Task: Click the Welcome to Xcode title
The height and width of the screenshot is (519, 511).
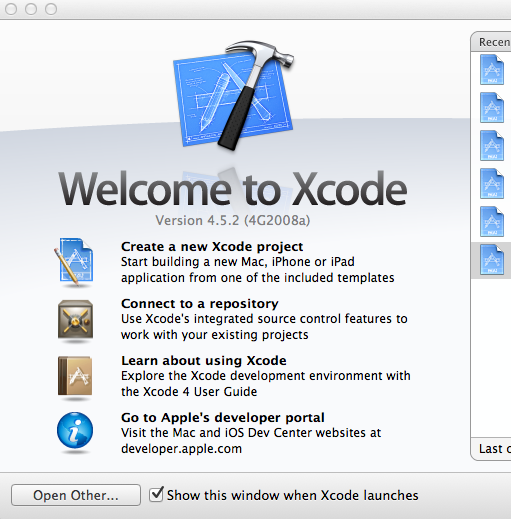Action: pyautogui.click(x=233, y=189)
